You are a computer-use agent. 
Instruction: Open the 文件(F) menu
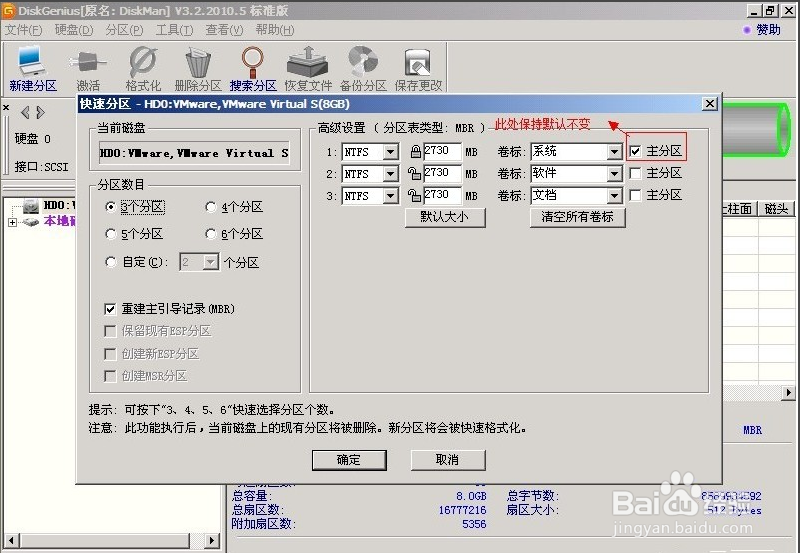[x=23, y=30]
